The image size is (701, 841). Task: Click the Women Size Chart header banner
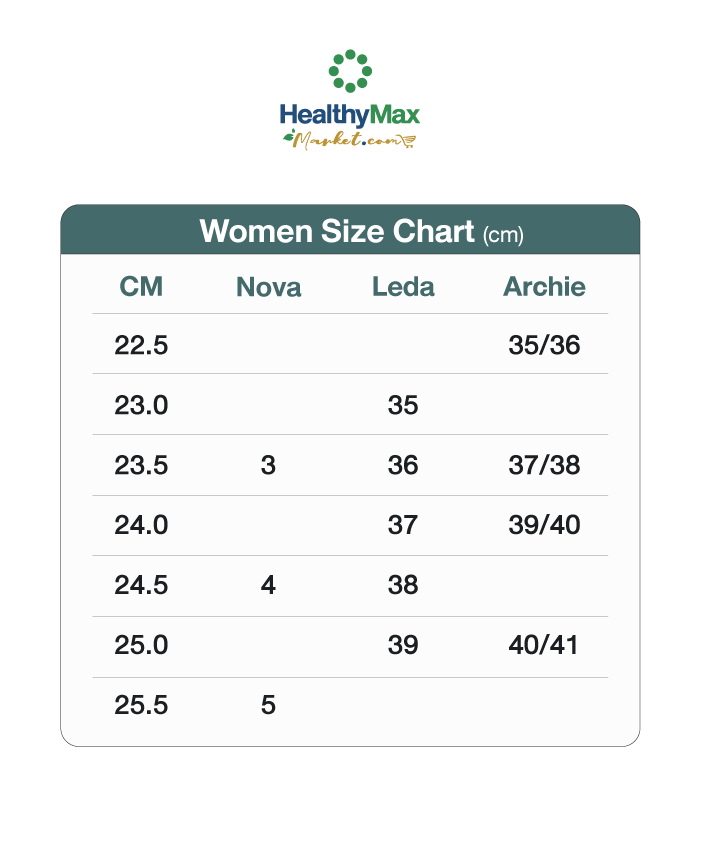click(350, 230)
